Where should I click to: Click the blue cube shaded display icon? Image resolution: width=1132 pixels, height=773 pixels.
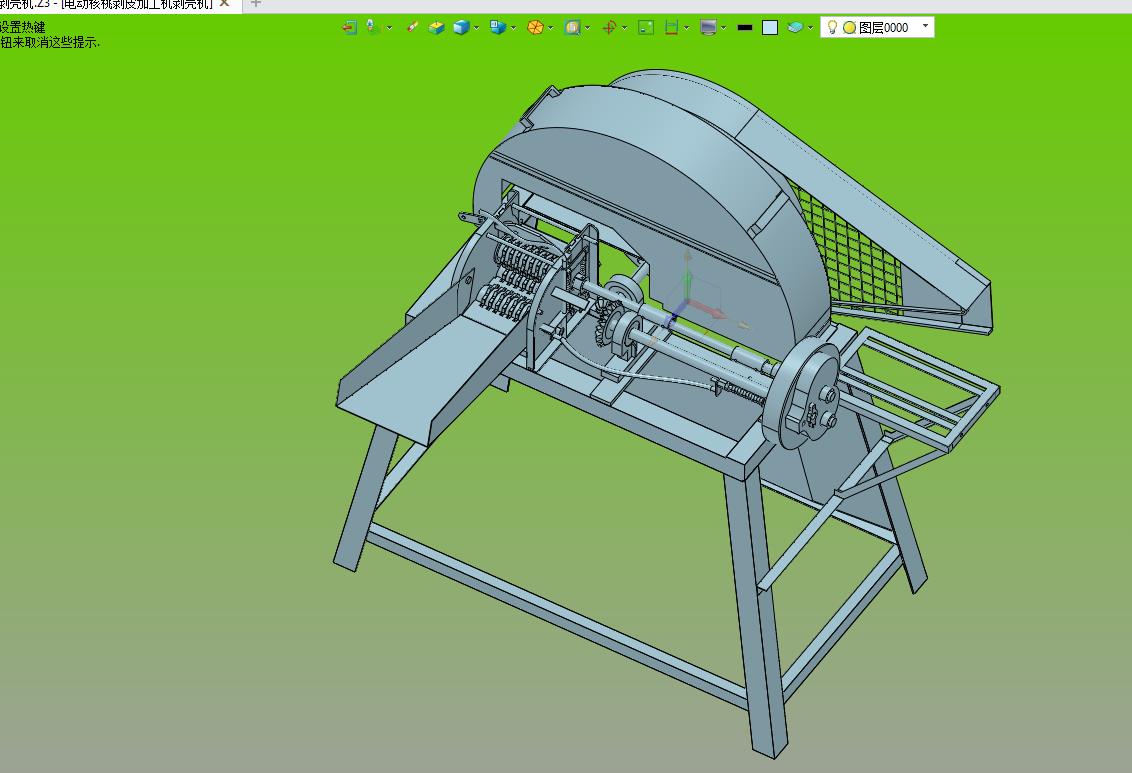pyautogui.click(x=461, y=27)
